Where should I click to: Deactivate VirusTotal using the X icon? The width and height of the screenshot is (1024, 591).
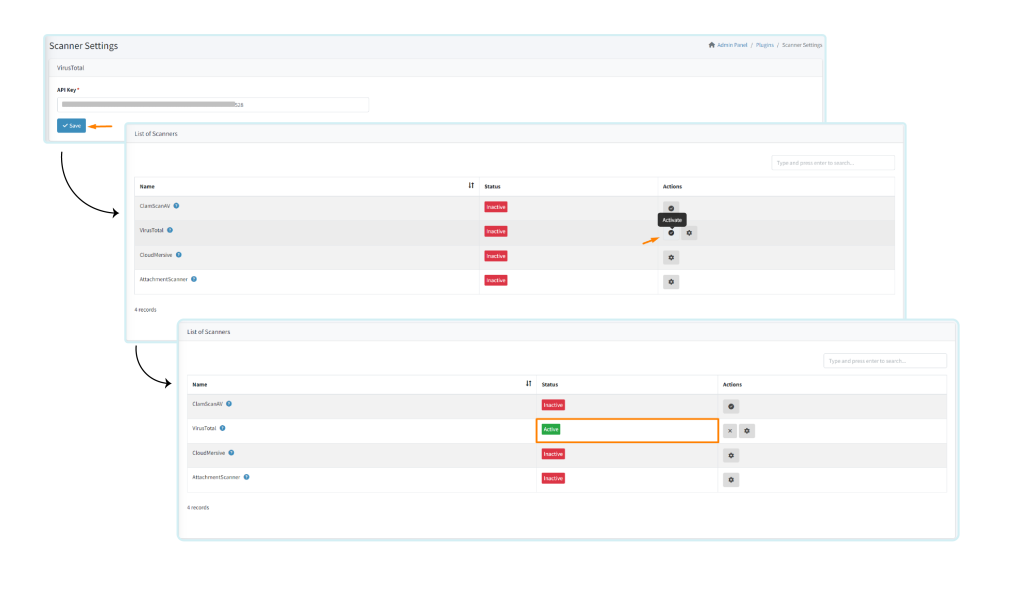pos(730,431)
